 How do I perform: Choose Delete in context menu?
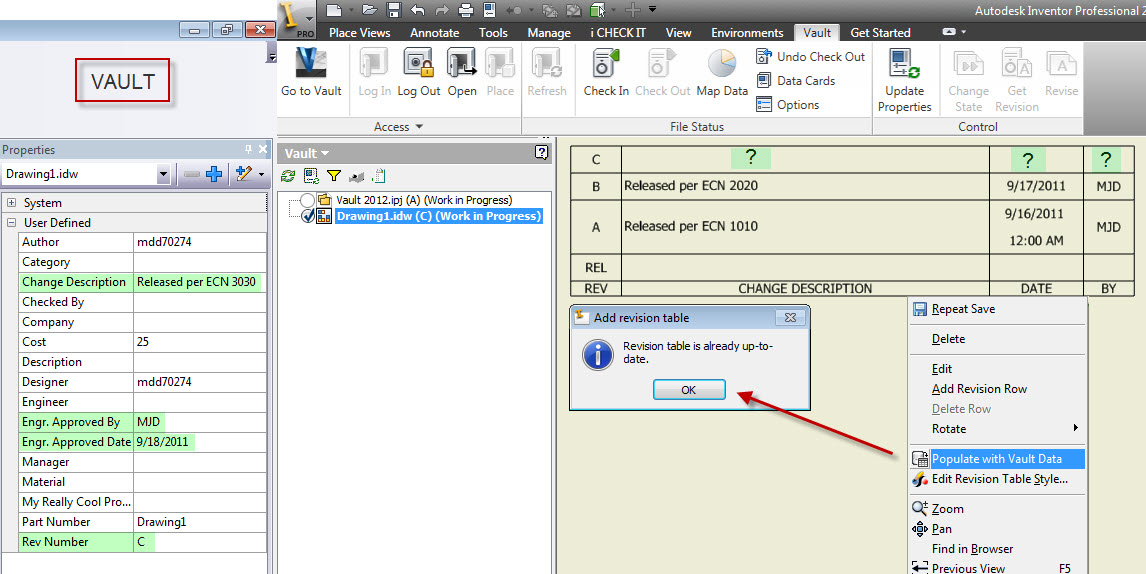[997, 339]
